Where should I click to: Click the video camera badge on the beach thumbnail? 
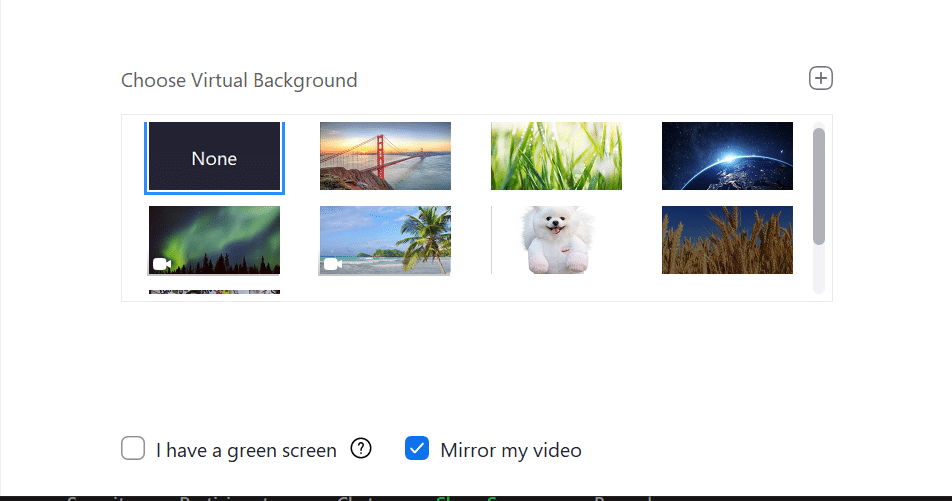click(x=333, y=264)
